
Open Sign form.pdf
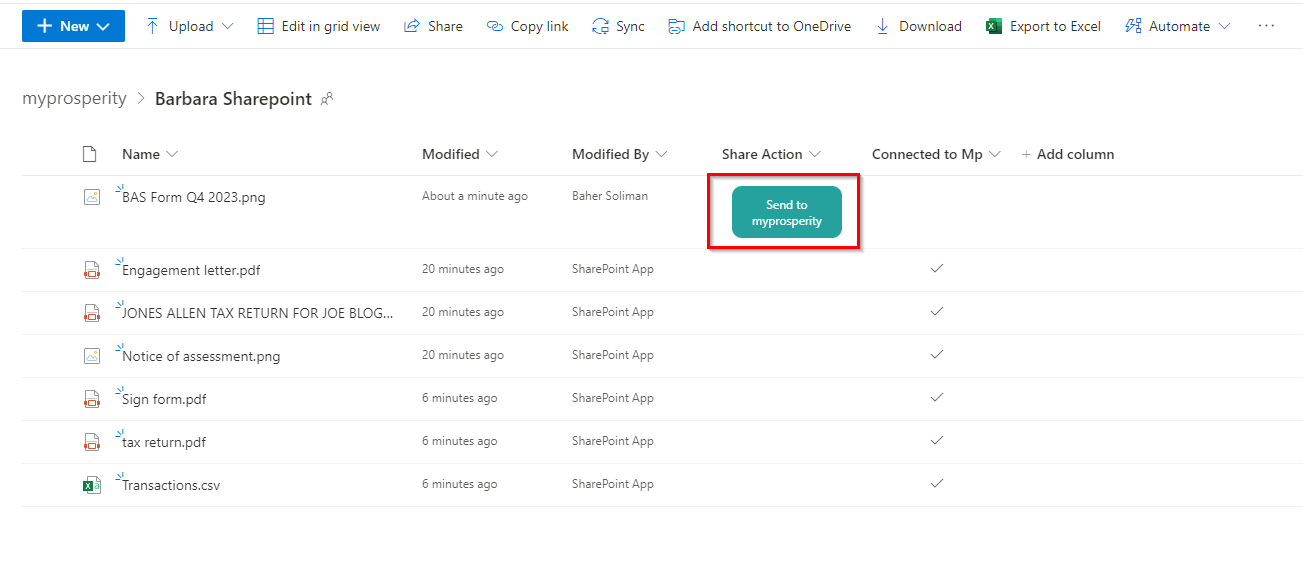click(164, 399)
